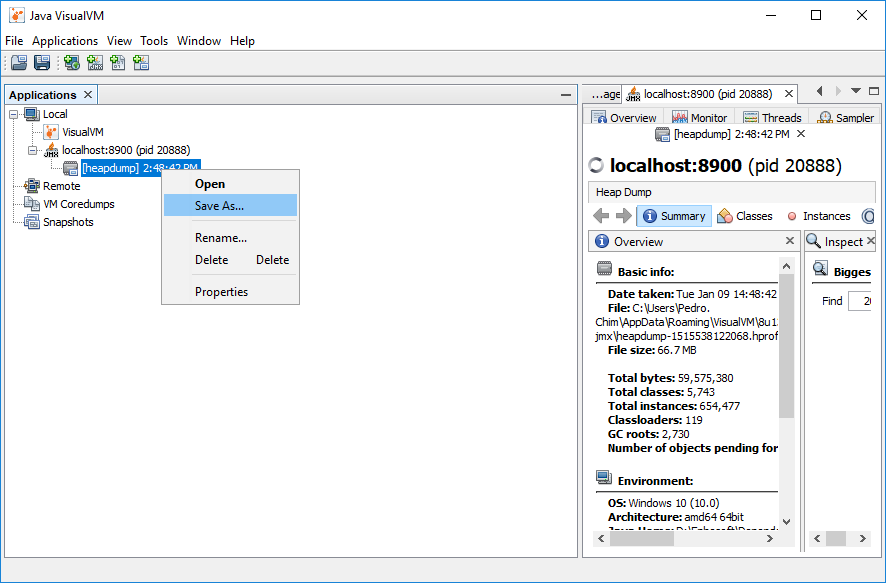Click the Save floppy-disk toolbar icon

[42, 63]
